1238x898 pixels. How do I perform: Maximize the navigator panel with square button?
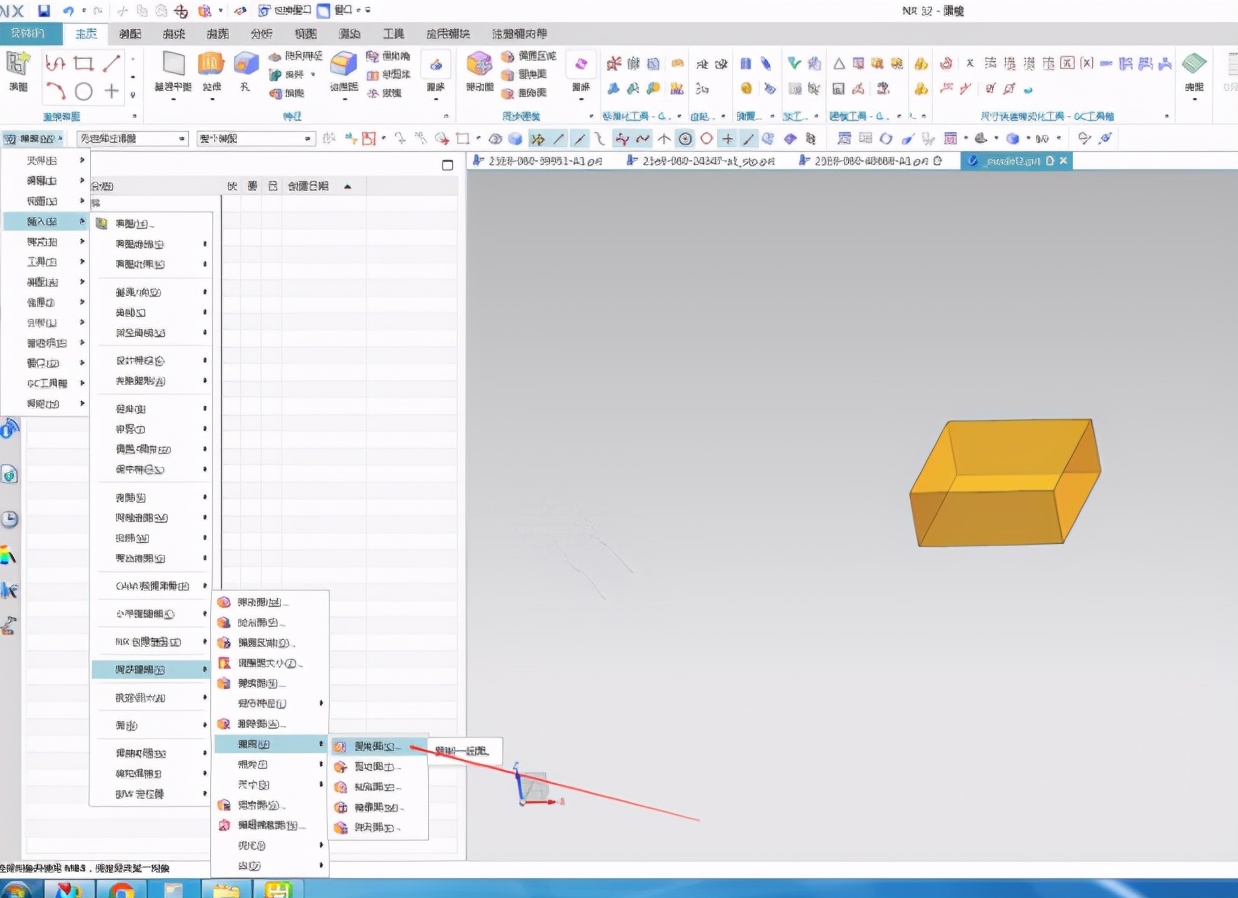pyautogui.click(x=447, y=165)
